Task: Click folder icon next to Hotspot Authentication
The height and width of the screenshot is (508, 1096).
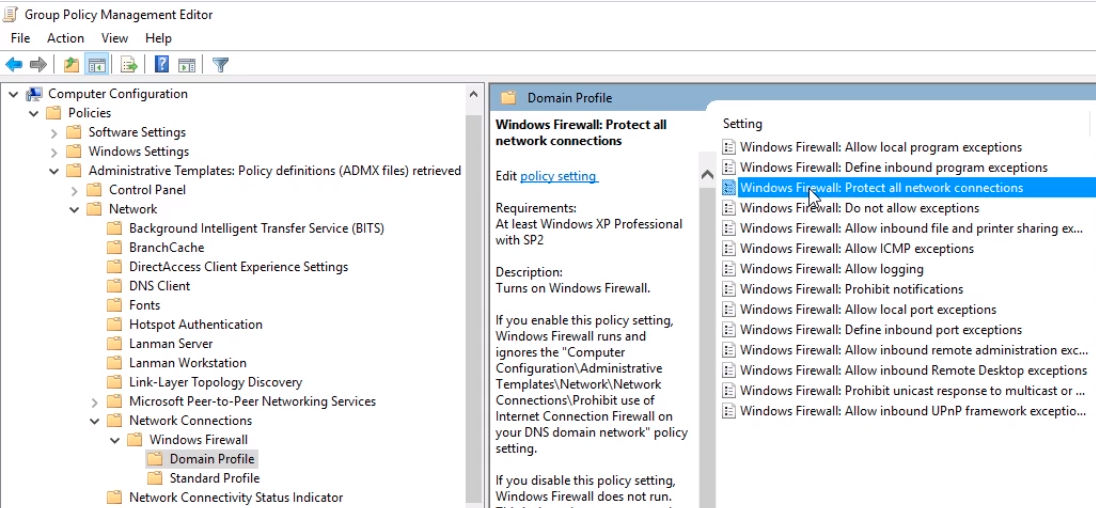Action: 115,324
